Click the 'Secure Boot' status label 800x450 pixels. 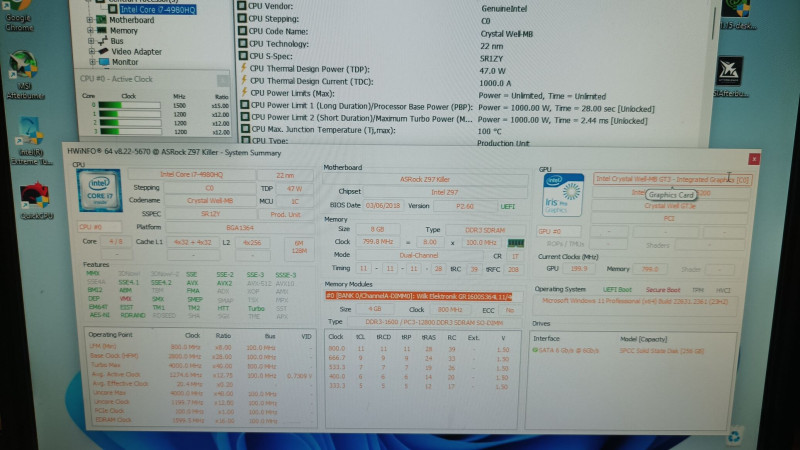point(663,290)
